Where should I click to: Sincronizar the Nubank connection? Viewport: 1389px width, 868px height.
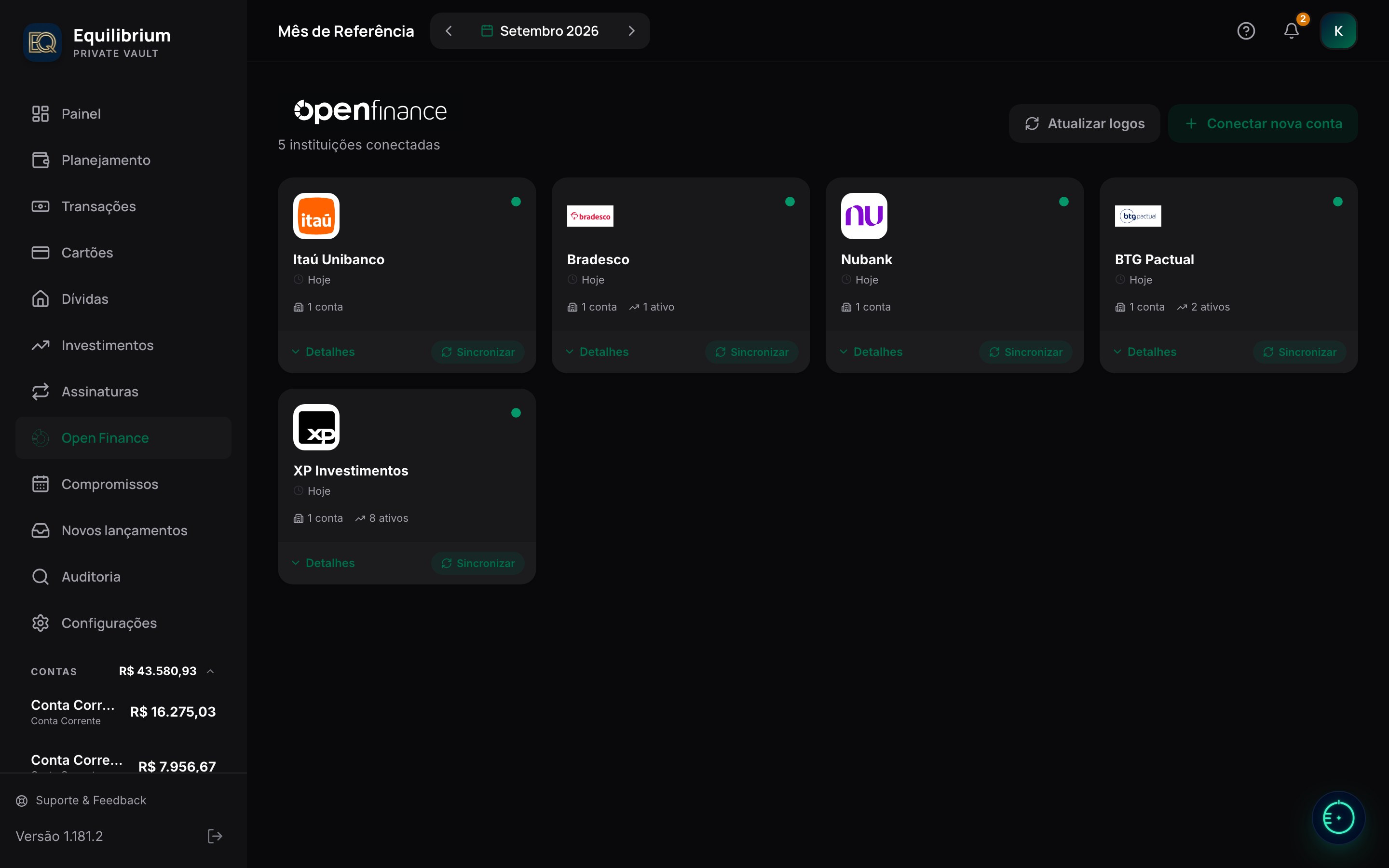point(1025,352)
